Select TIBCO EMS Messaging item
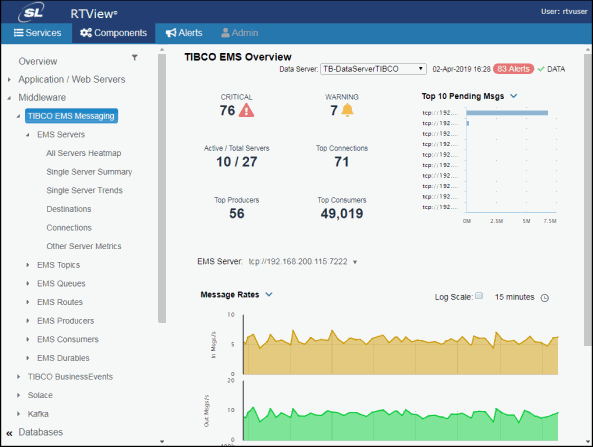 (x=71, y=116)
